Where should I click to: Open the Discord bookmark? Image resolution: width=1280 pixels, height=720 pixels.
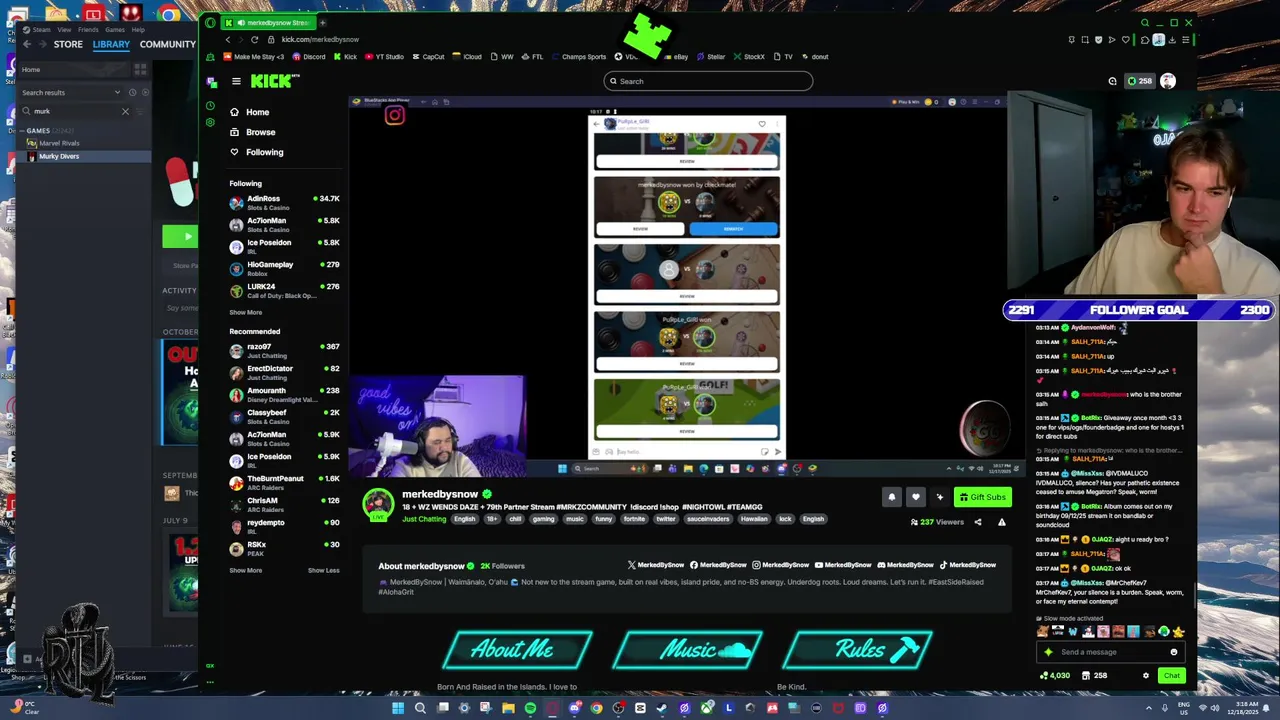tap(309, 57)
